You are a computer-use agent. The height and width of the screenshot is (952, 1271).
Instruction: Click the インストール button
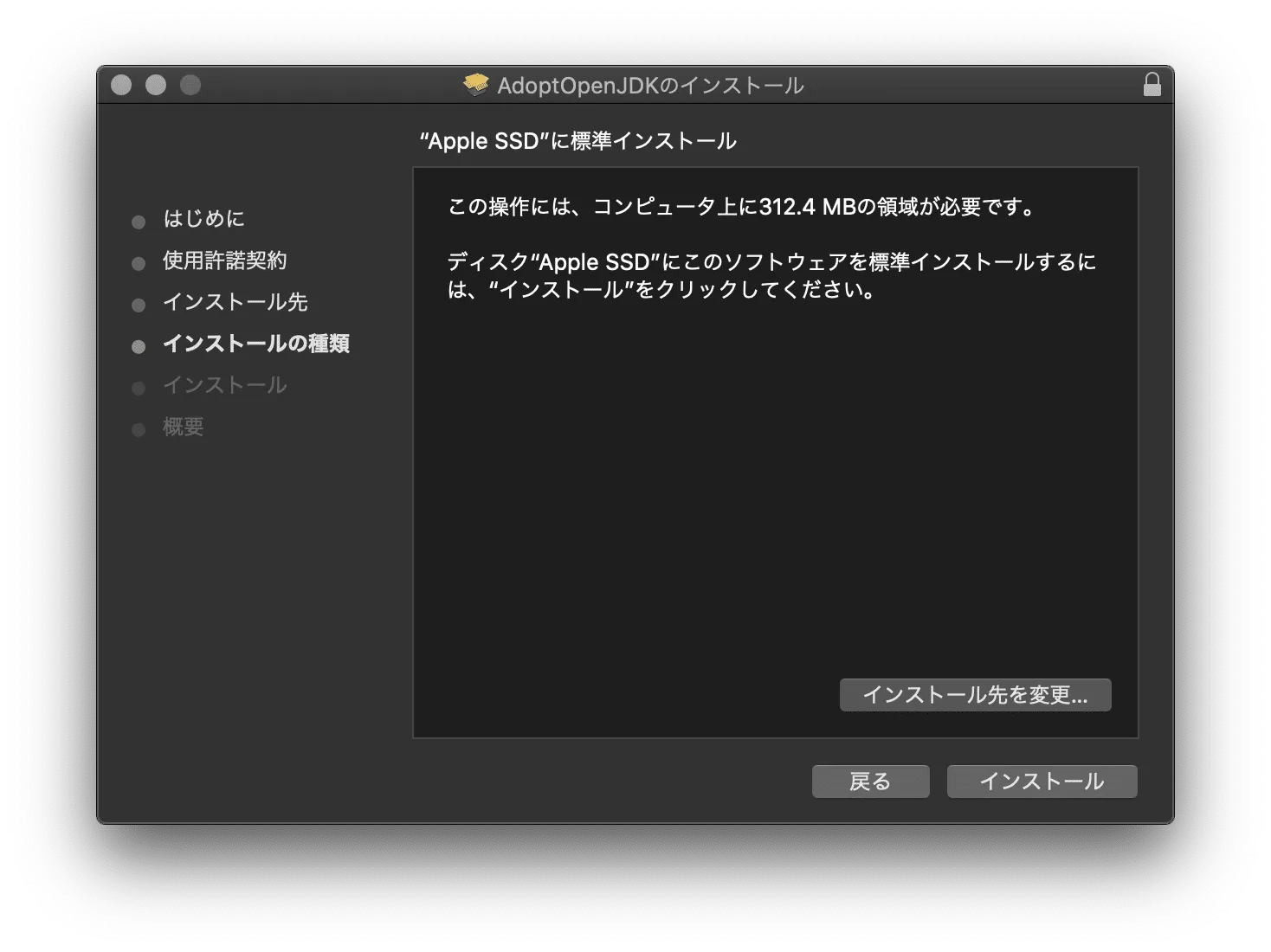click(1042, 782)
